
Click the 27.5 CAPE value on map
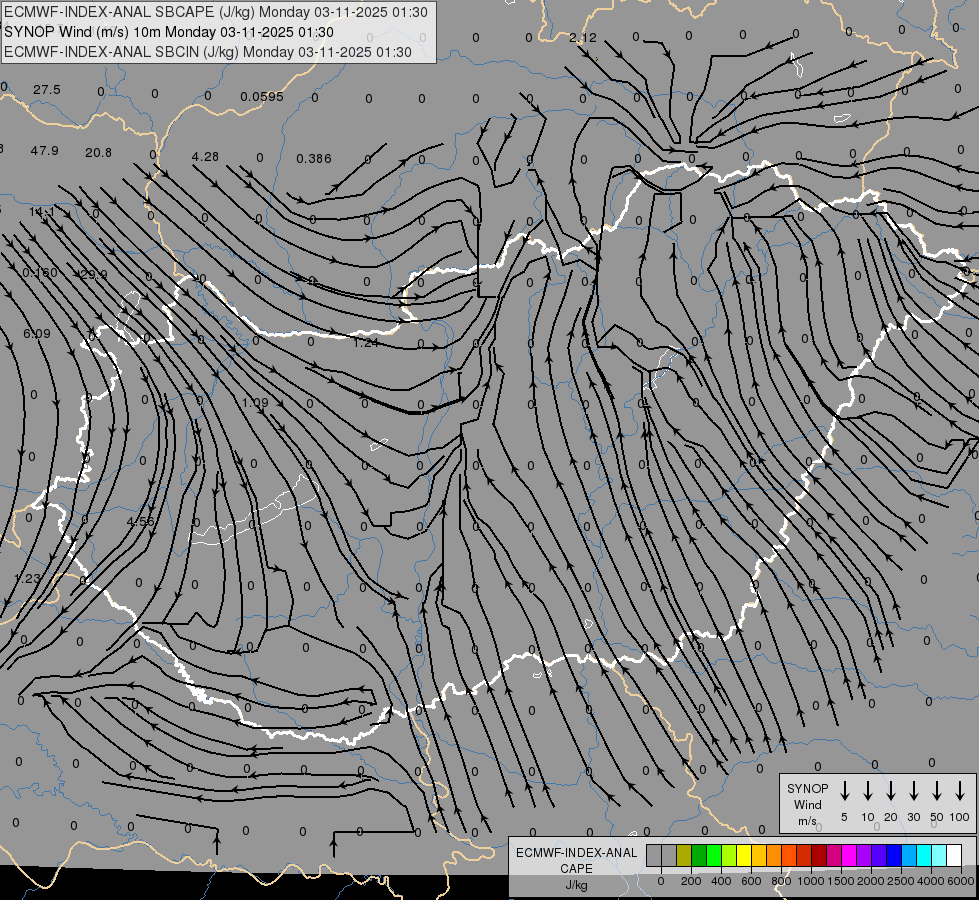pos(47,90)
